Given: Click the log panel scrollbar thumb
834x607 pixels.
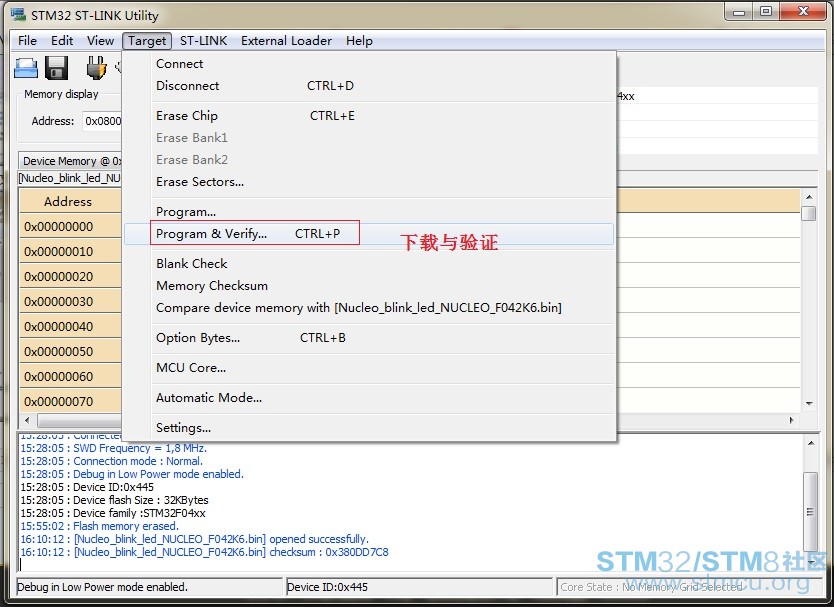Looking at the screenshot, I should (811, 511).
